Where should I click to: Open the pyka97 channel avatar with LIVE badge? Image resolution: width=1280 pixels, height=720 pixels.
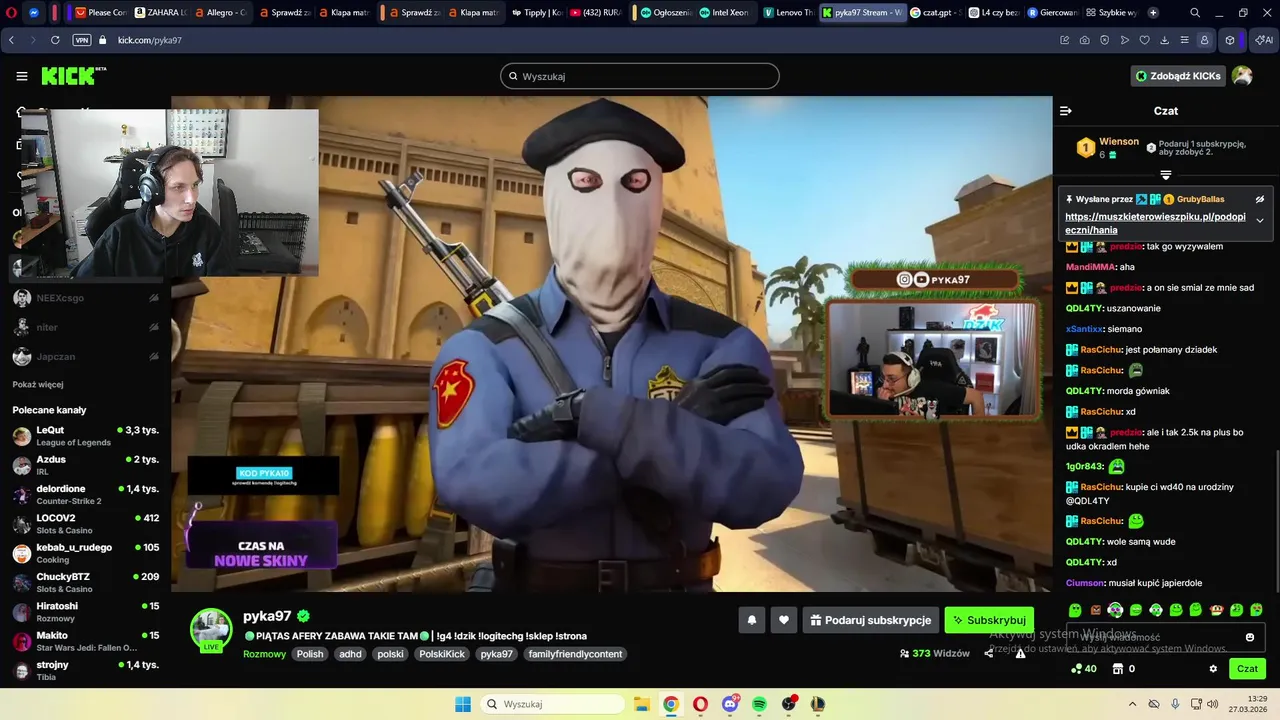pyautogui.click(x=211, y=630)
